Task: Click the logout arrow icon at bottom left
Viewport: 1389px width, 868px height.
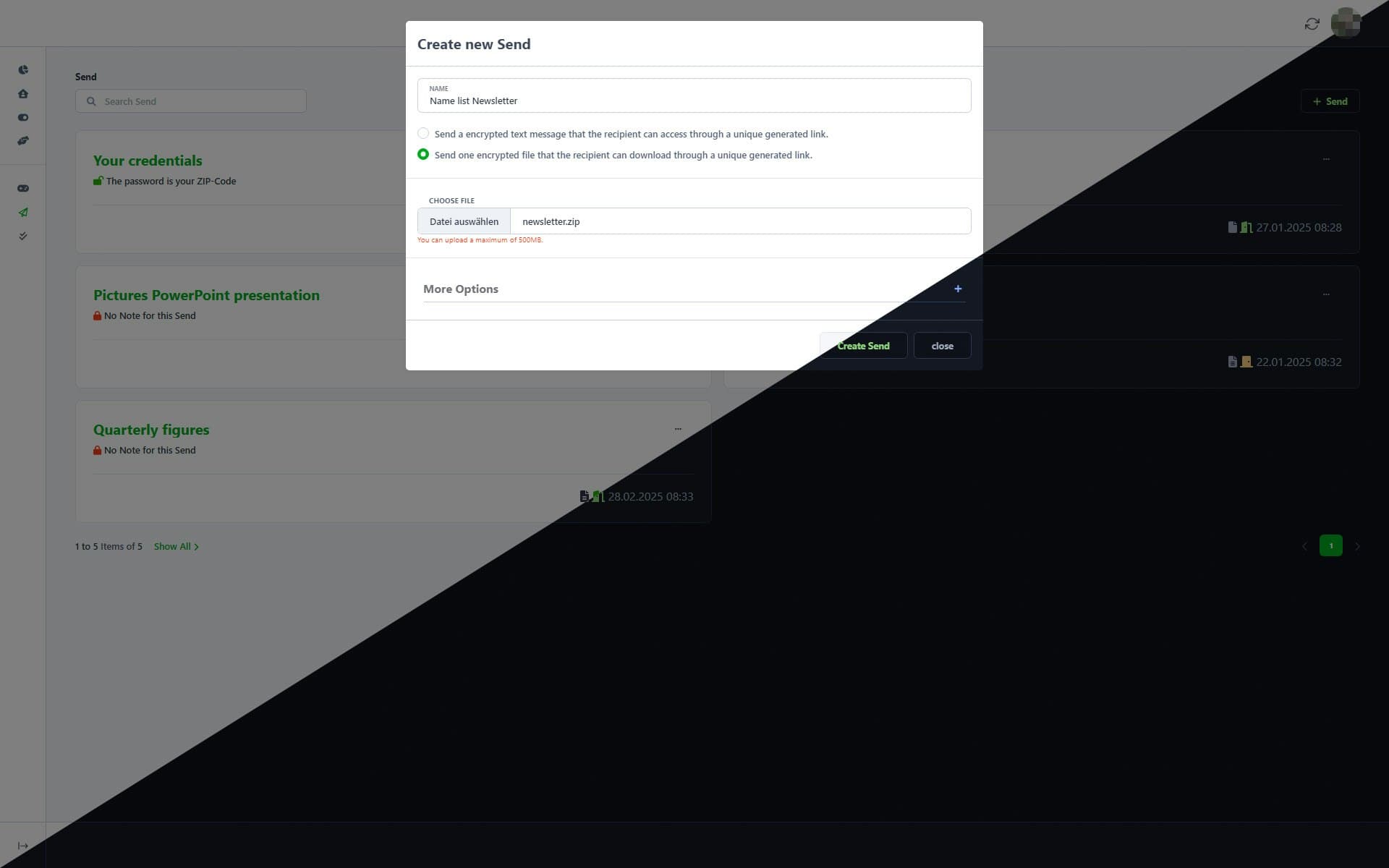Action: (x=23, y=845)
